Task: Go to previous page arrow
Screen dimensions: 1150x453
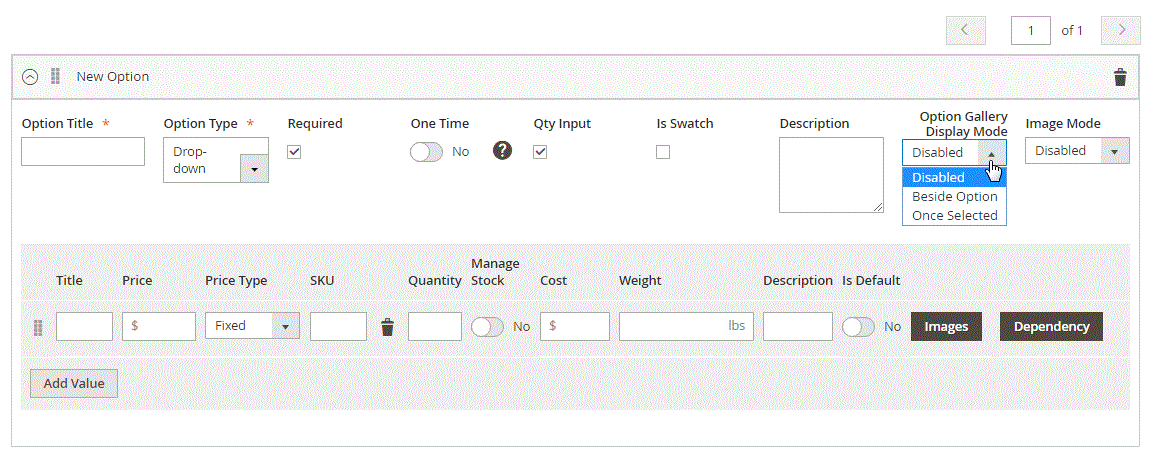Action: [x=965, y=30]
